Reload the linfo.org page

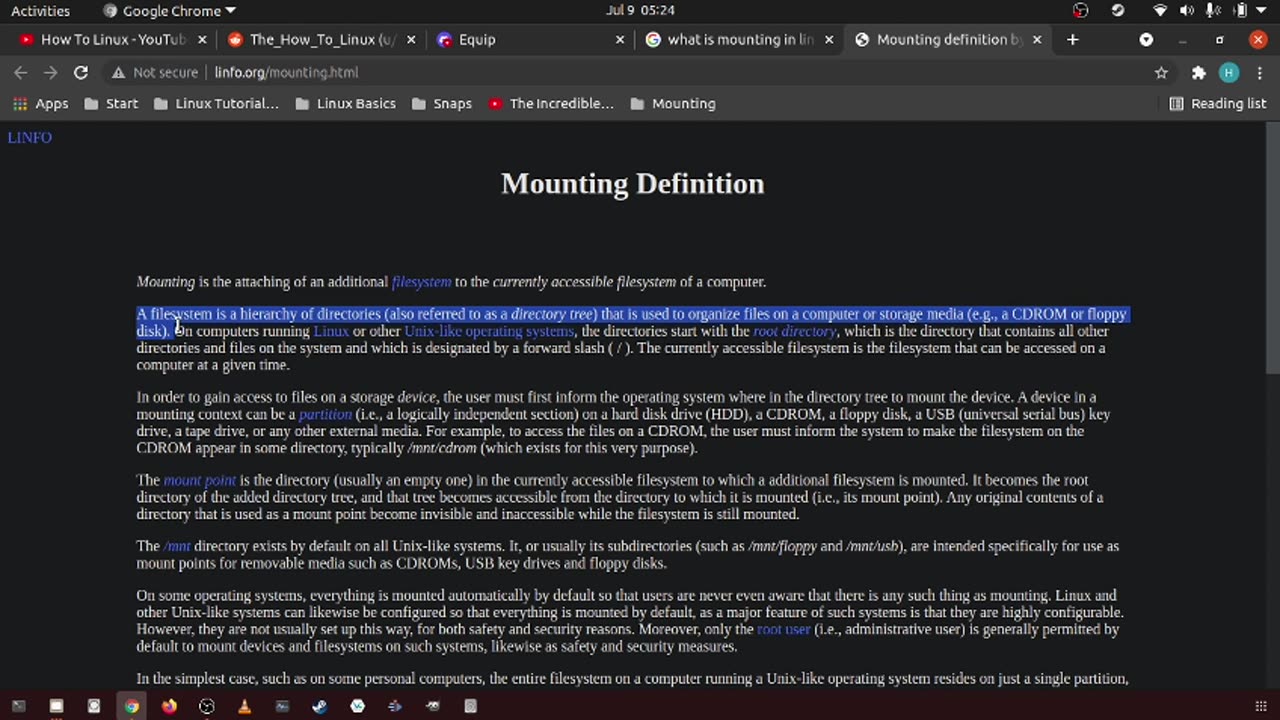tap(81, 72)
